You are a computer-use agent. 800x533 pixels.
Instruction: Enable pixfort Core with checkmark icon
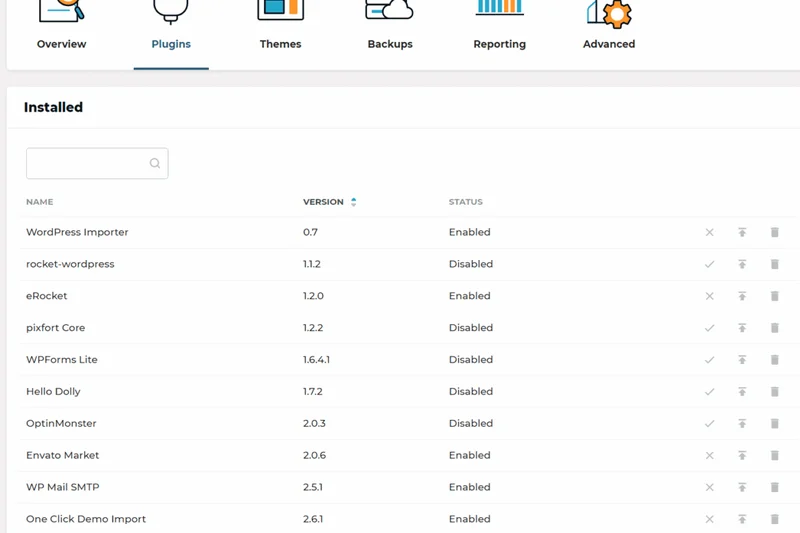coord(709,328)
